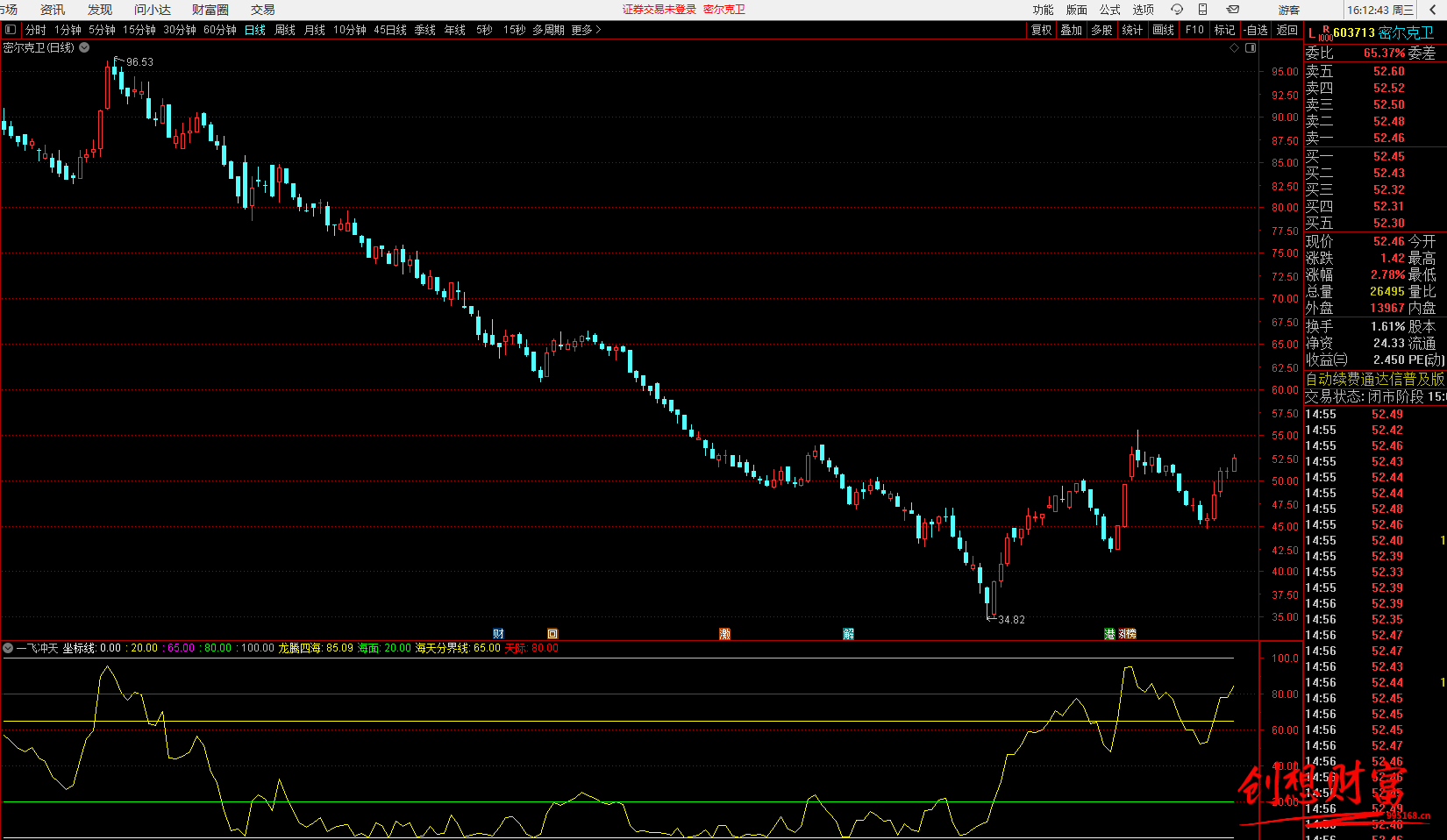
Task: Click the 多股 multi-stock button
Action: (1102, 30)
